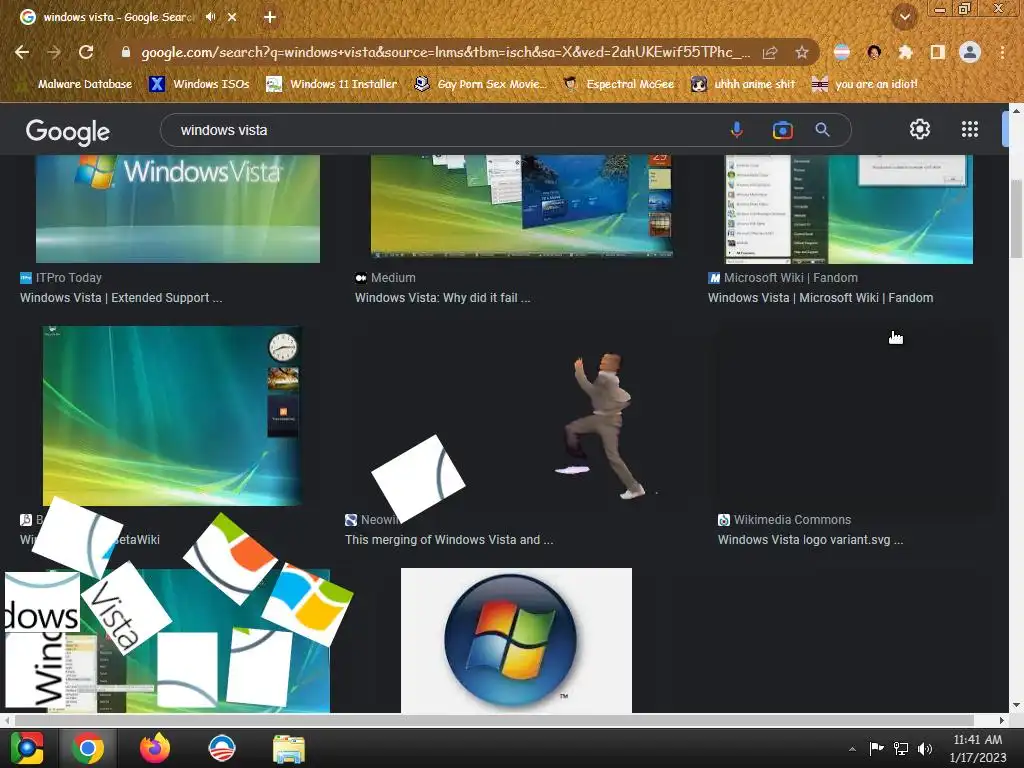Launch Firefox from the taskbar
Image resolution: width=1024 pixels, height=768 pixels.
click(155, 748)
